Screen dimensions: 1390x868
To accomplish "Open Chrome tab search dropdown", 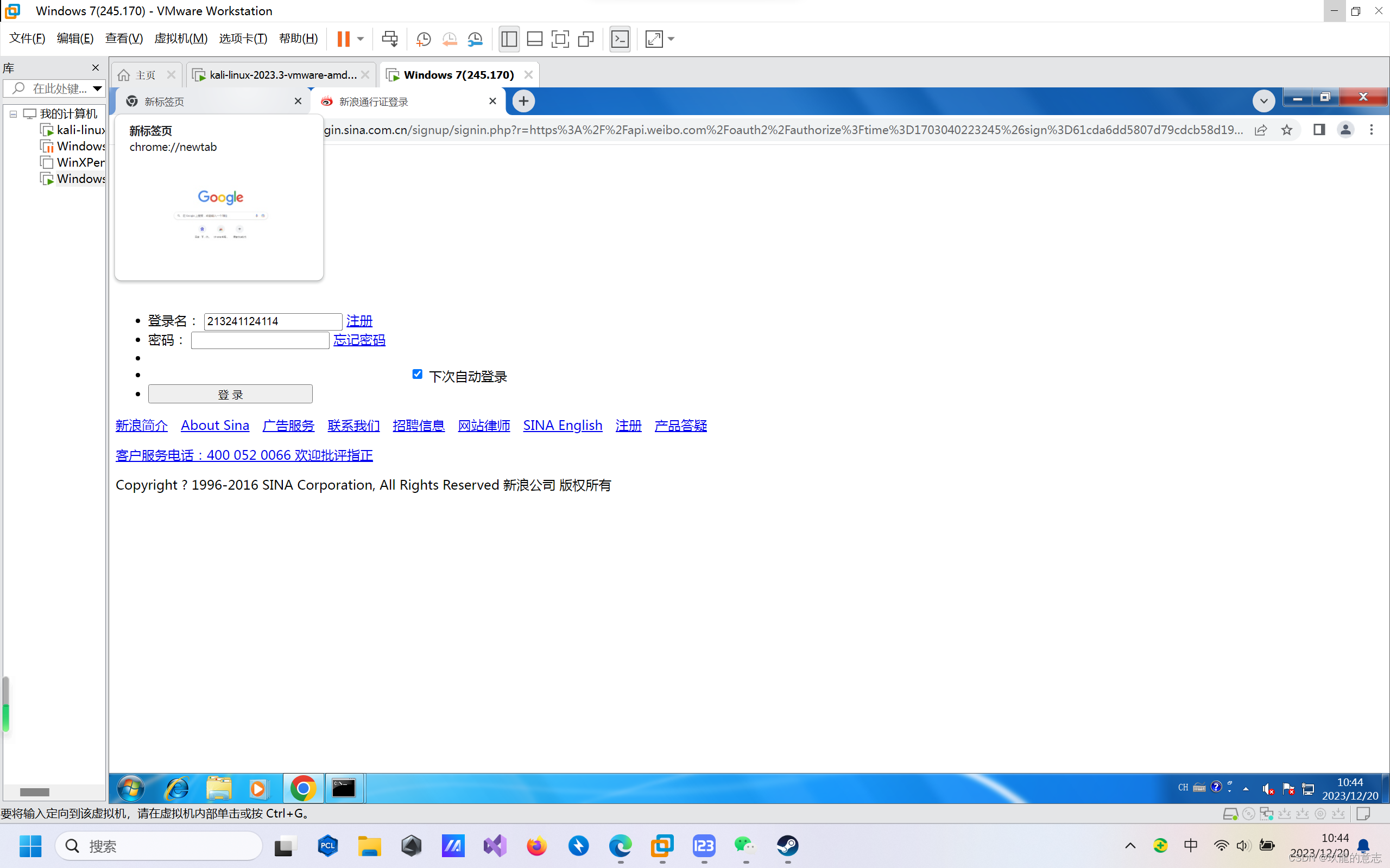I will (1263, 101).
